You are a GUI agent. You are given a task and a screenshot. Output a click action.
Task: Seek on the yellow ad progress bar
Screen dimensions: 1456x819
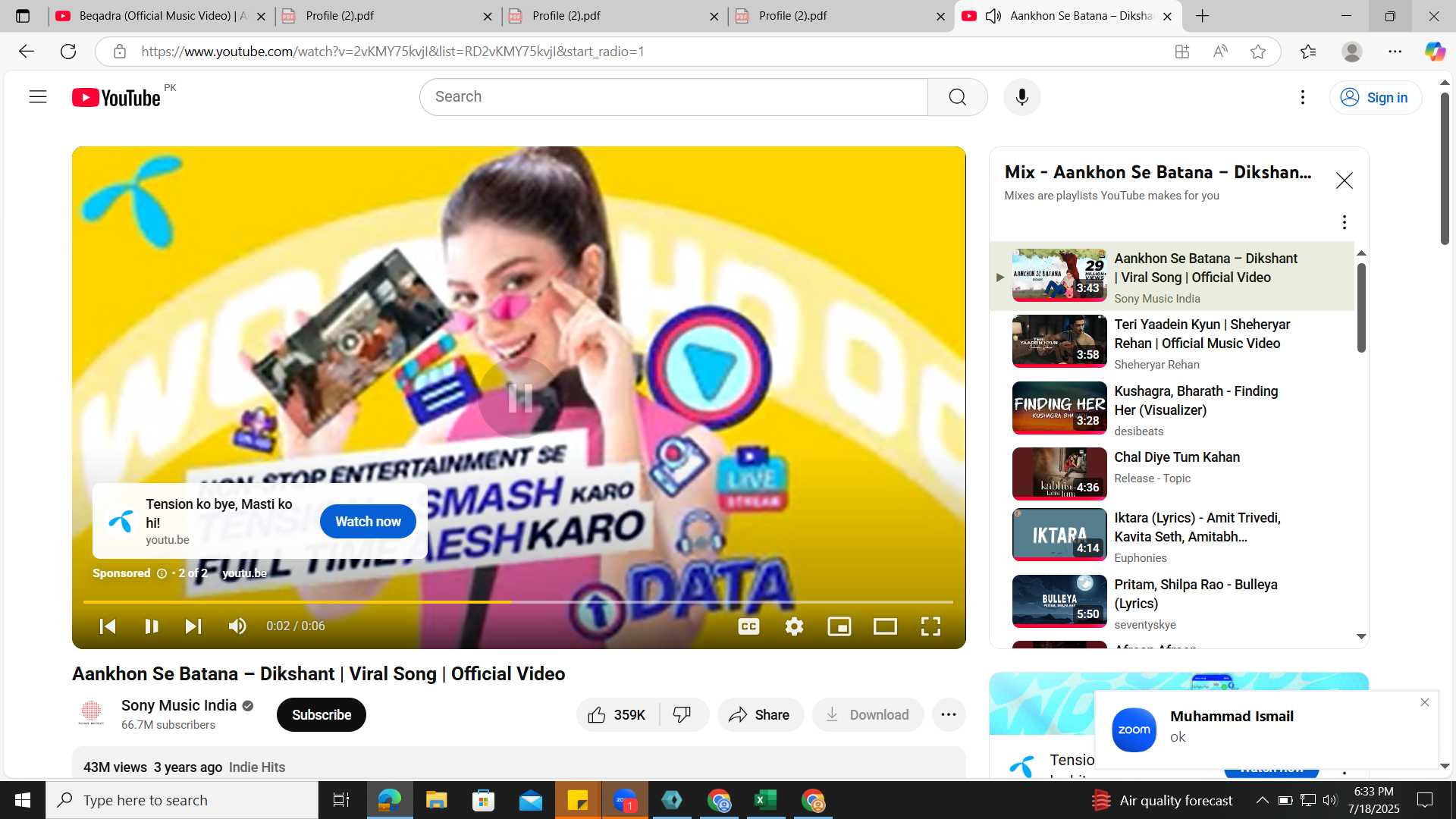coord(518,602)
